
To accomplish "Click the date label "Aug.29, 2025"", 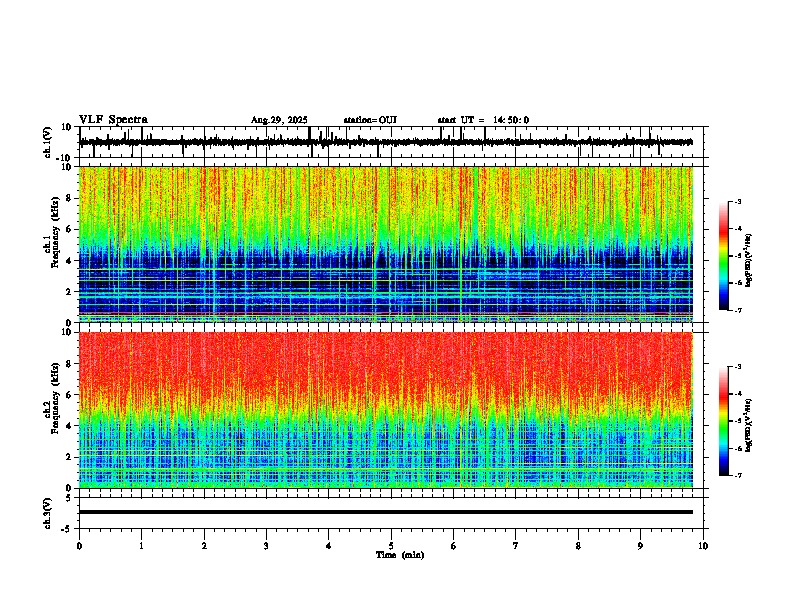I will pyautogui.click(x=279, y=120).
